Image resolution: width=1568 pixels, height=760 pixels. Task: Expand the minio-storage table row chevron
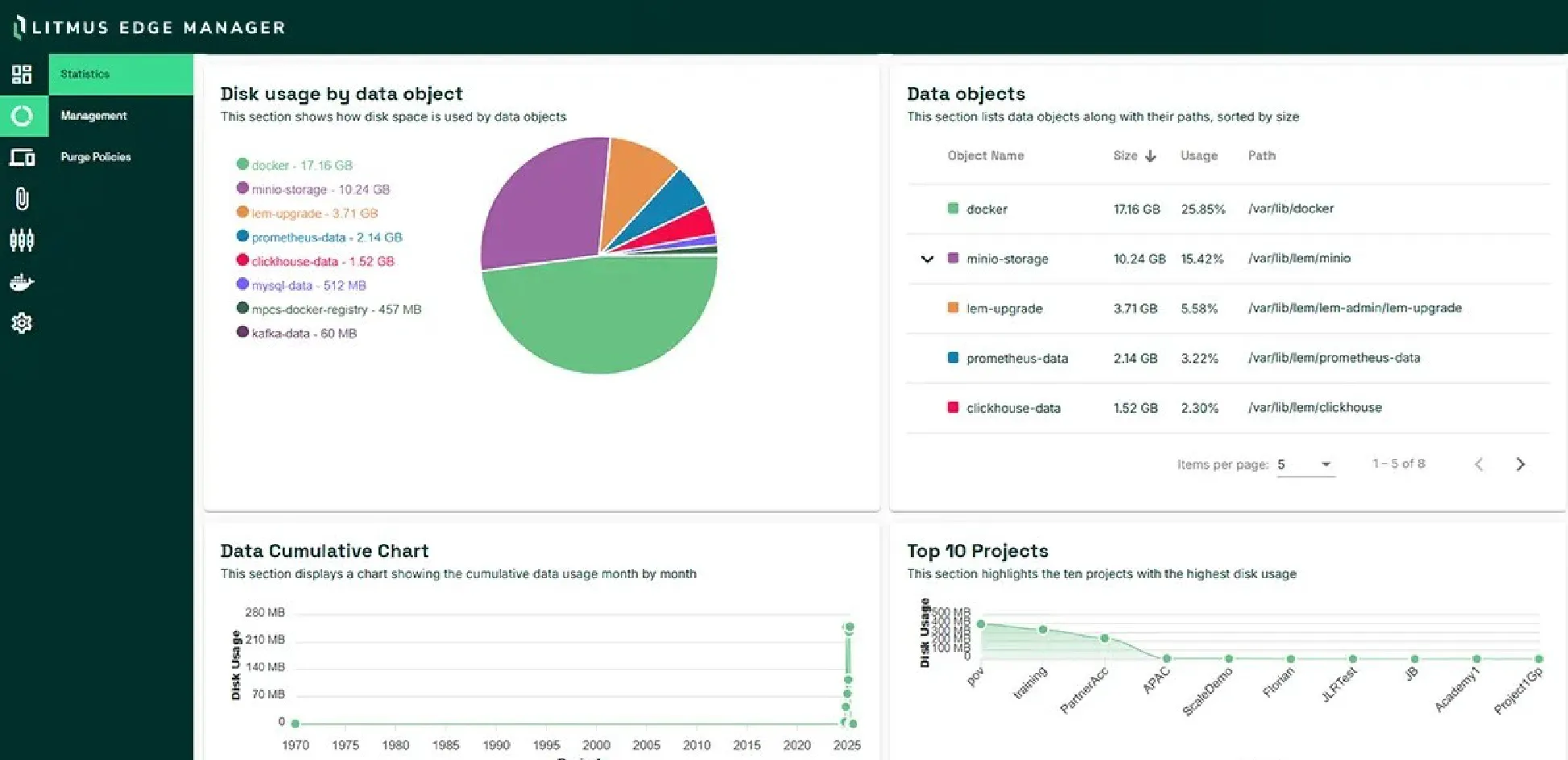[x=927, y=258]
